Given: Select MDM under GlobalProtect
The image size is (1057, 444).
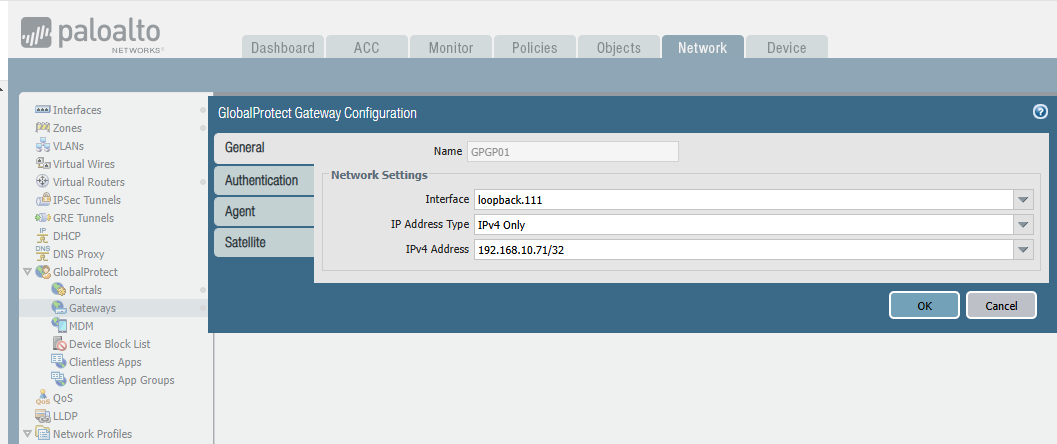Looking at the screenshot, I should tap(82, 325).
